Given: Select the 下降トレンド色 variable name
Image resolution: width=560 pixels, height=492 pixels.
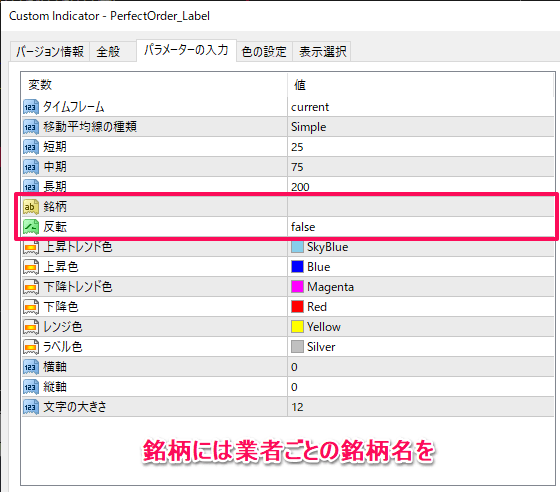Looking at the screenshot, I should pyautogui.click(x=78, y=287).
